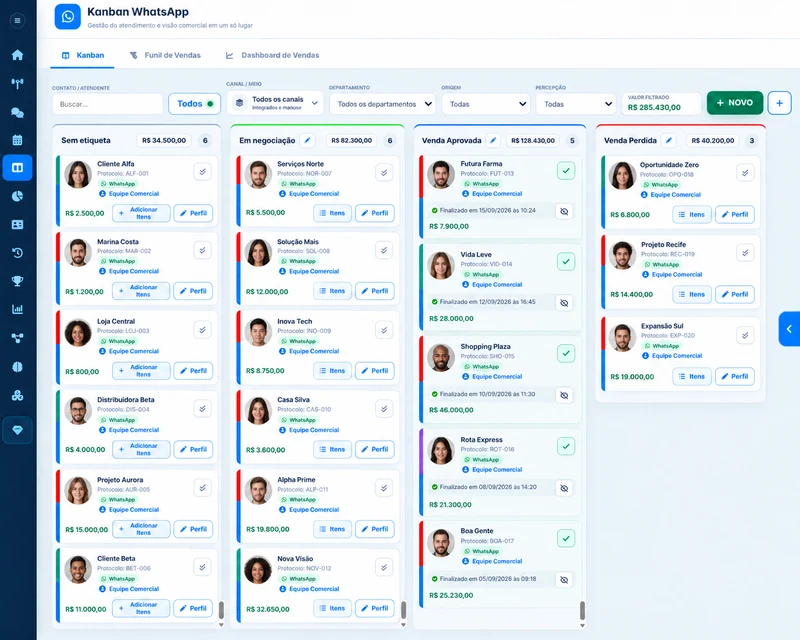Open Perfil for Expansão Sul

[735, 377]
